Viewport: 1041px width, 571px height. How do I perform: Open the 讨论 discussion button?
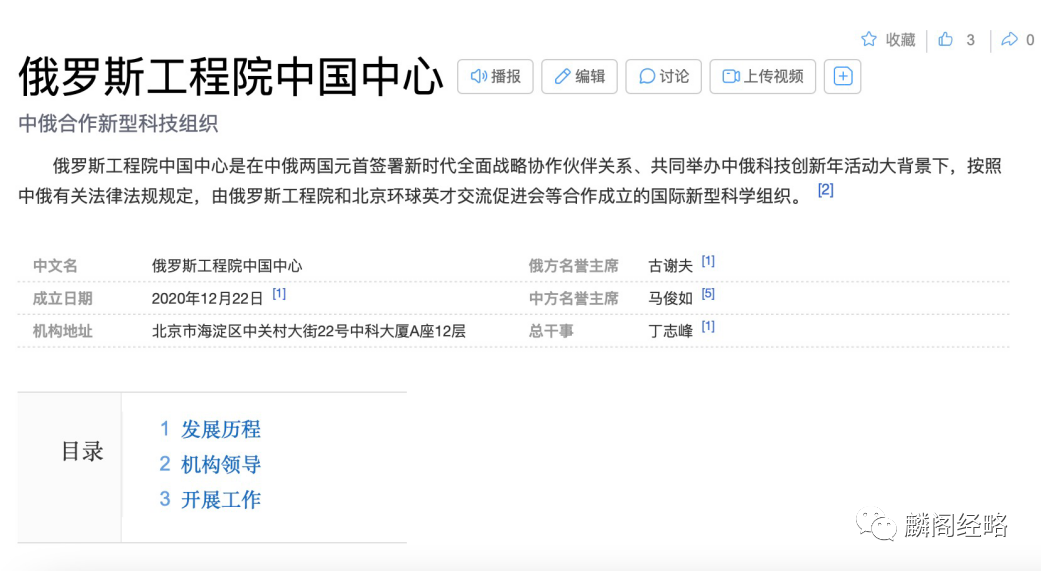(x=663, y=76)
